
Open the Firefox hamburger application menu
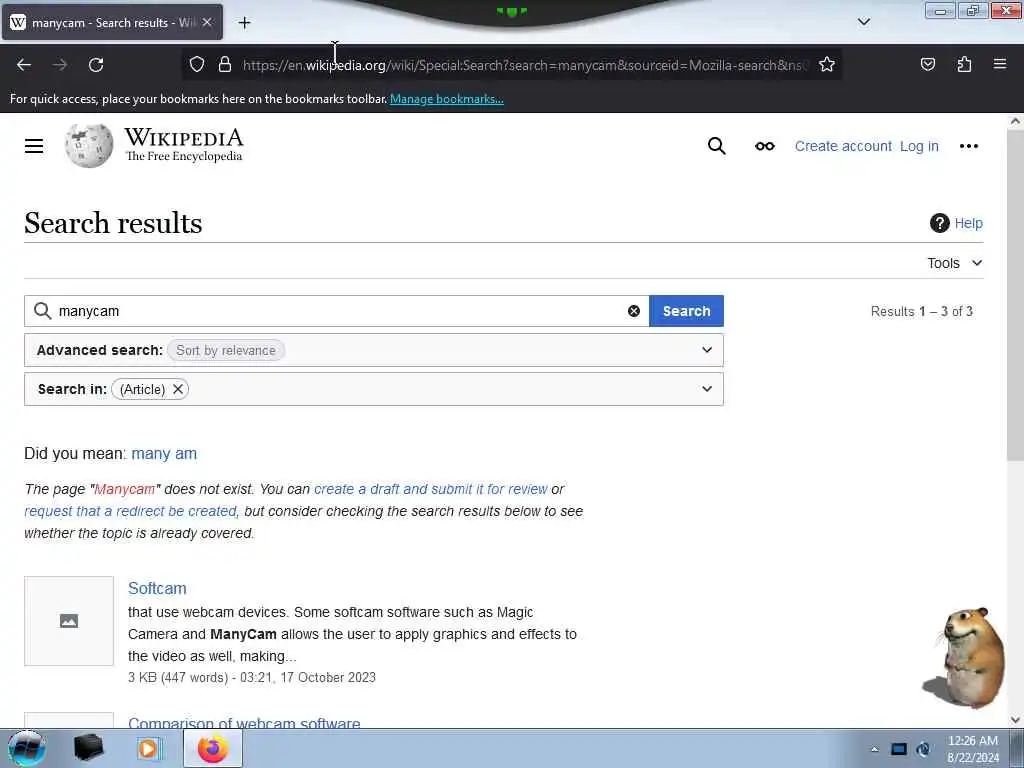(1000, 64)
